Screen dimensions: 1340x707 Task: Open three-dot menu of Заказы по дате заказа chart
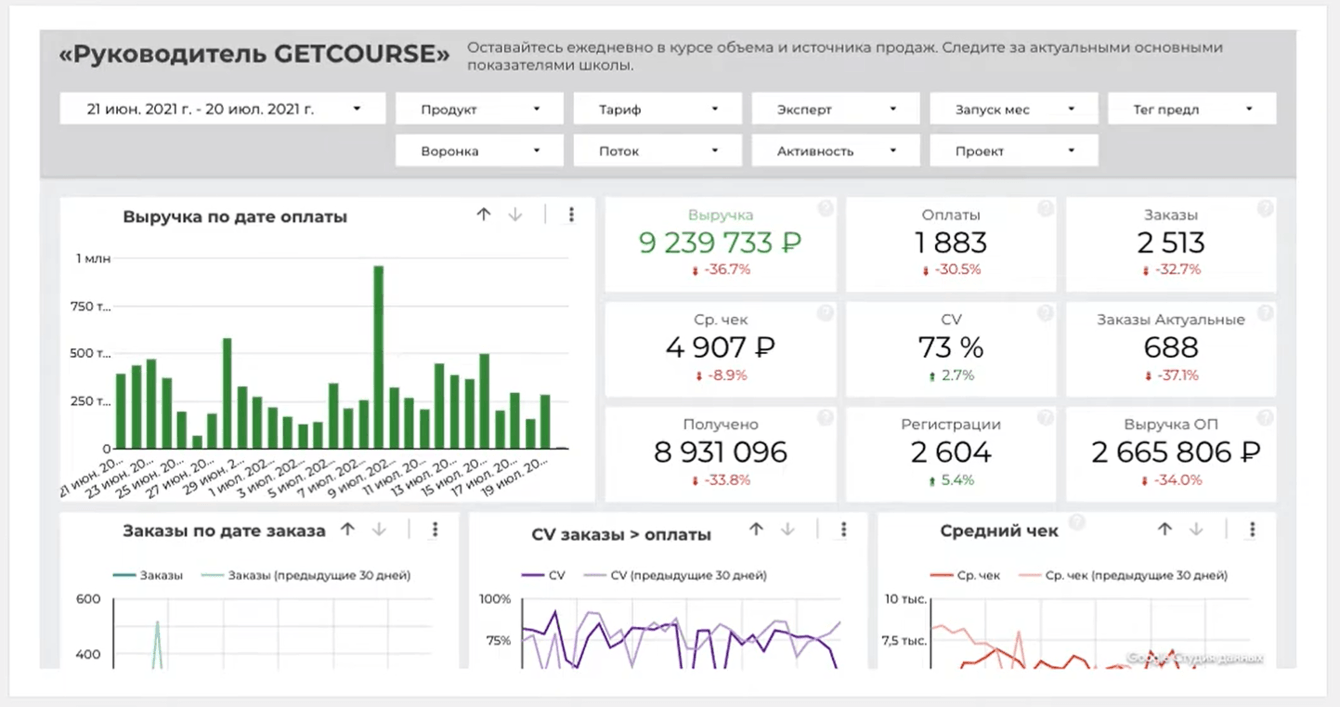pyautogui.click(x=435, y=530)
